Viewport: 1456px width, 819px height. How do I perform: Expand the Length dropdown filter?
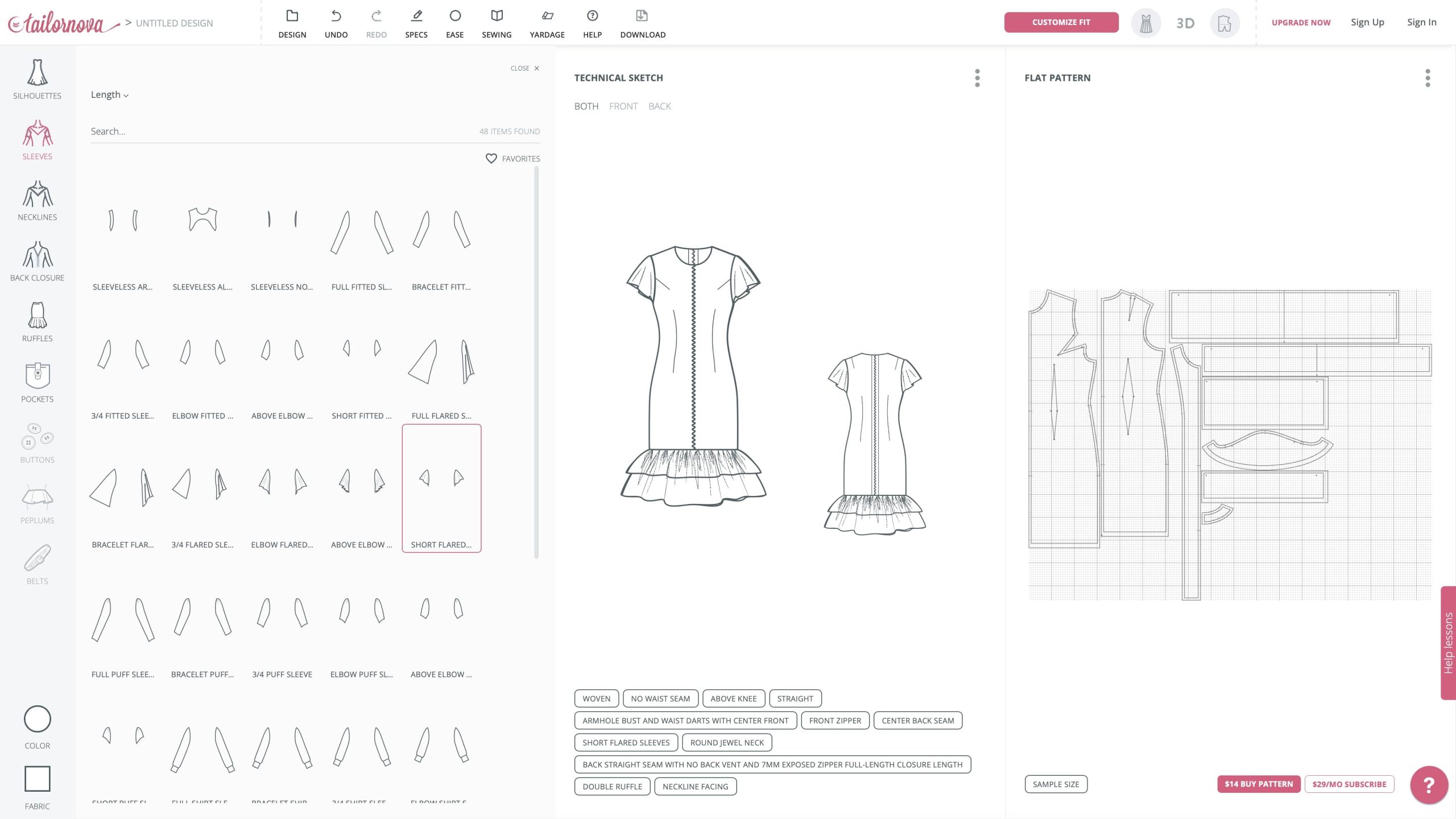click(x=109, y=95)
